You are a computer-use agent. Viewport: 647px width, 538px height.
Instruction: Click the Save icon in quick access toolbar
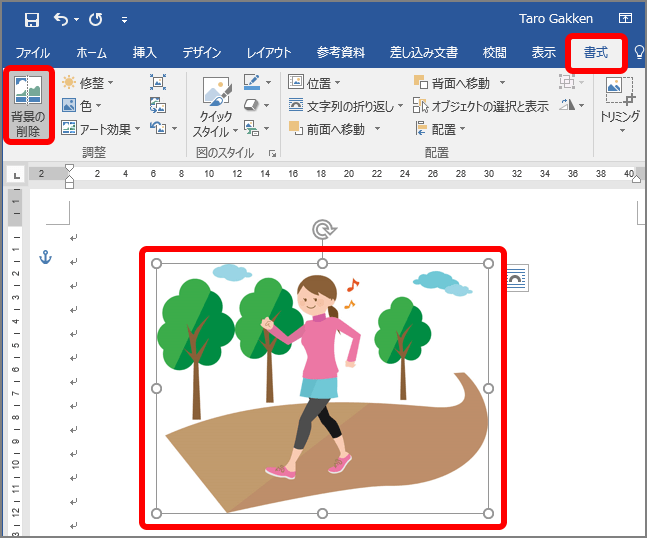[x=32, y=19]
